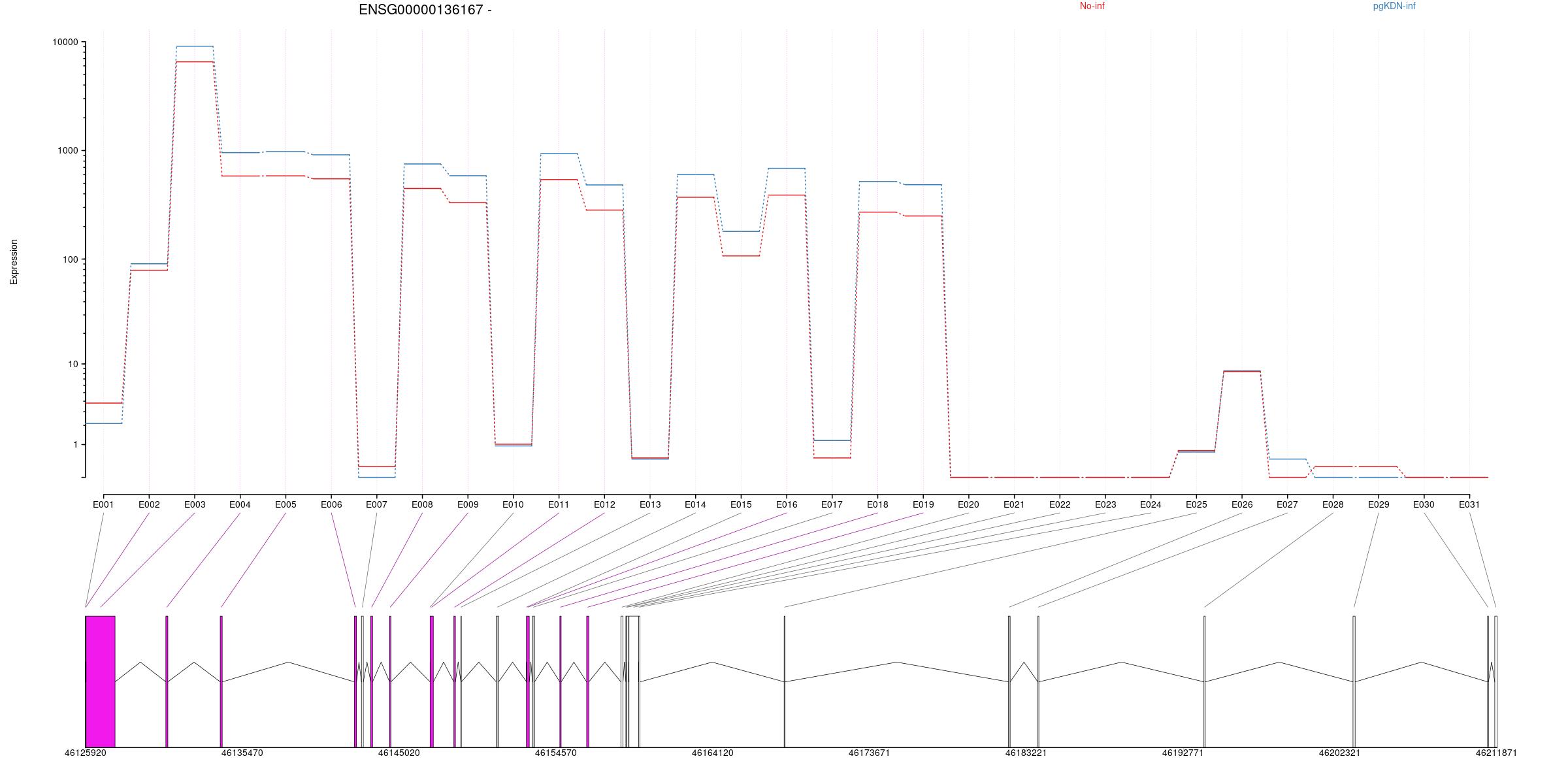Click genomic coordinate 46211871 on axis
Viewport: 1568px width, 784px height.
click(1496, 753)
